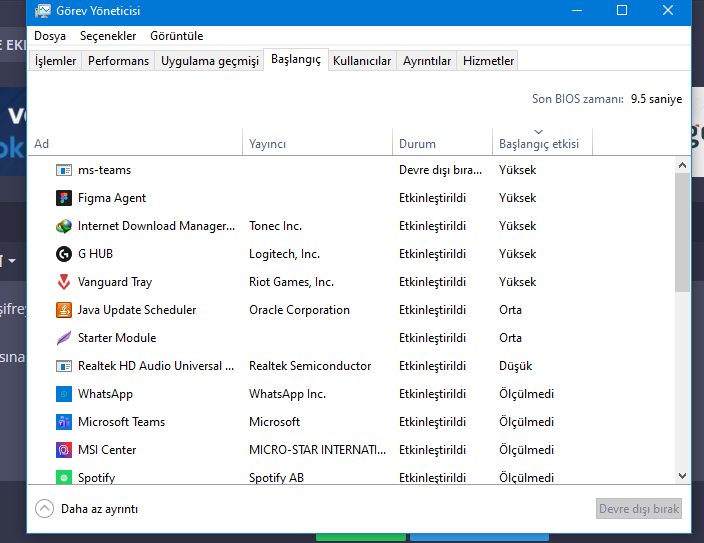704x543 pixels.
Task: Click ms-teams Devre dışı bıra... status
Action: click(440, 170)
